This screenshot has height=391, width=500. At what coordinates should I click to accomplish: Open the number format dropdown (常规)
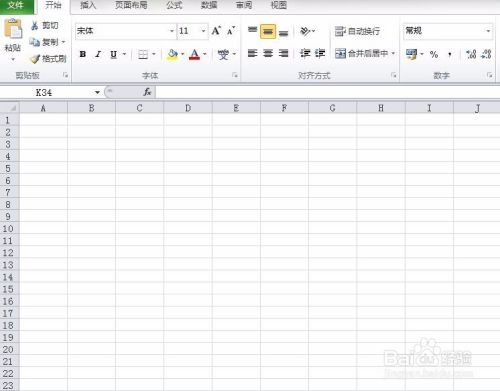pos(488,31)
